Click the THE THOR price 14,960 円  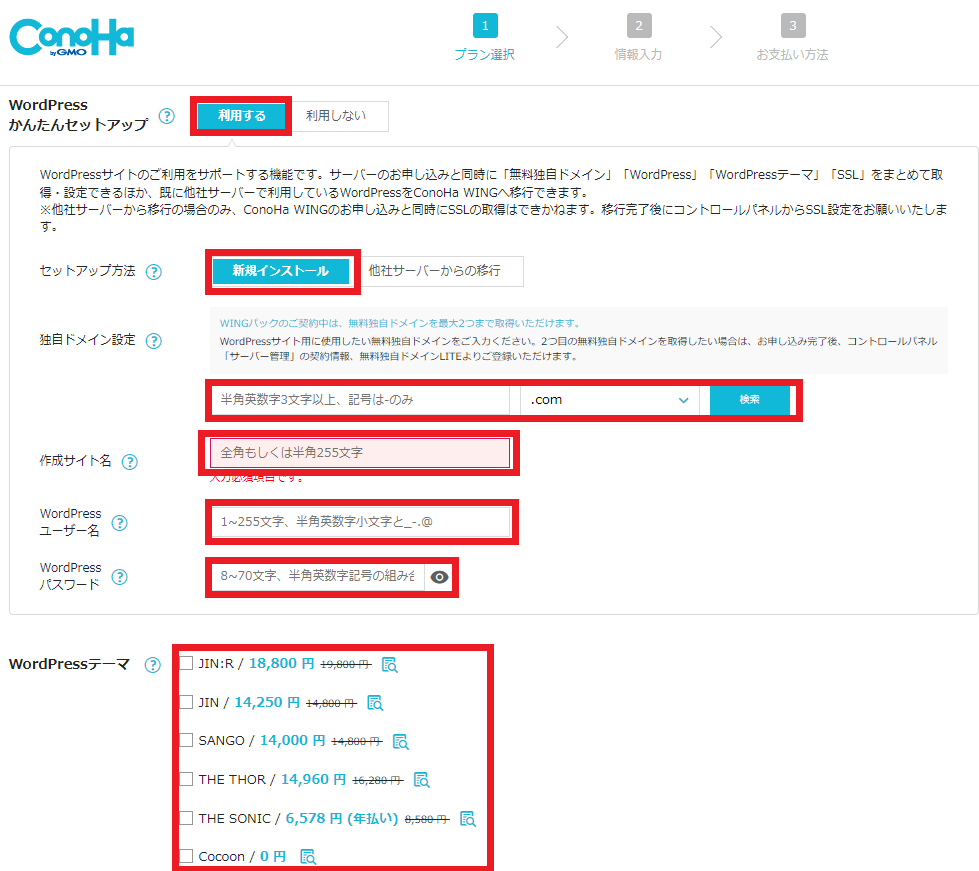point(313,779)
